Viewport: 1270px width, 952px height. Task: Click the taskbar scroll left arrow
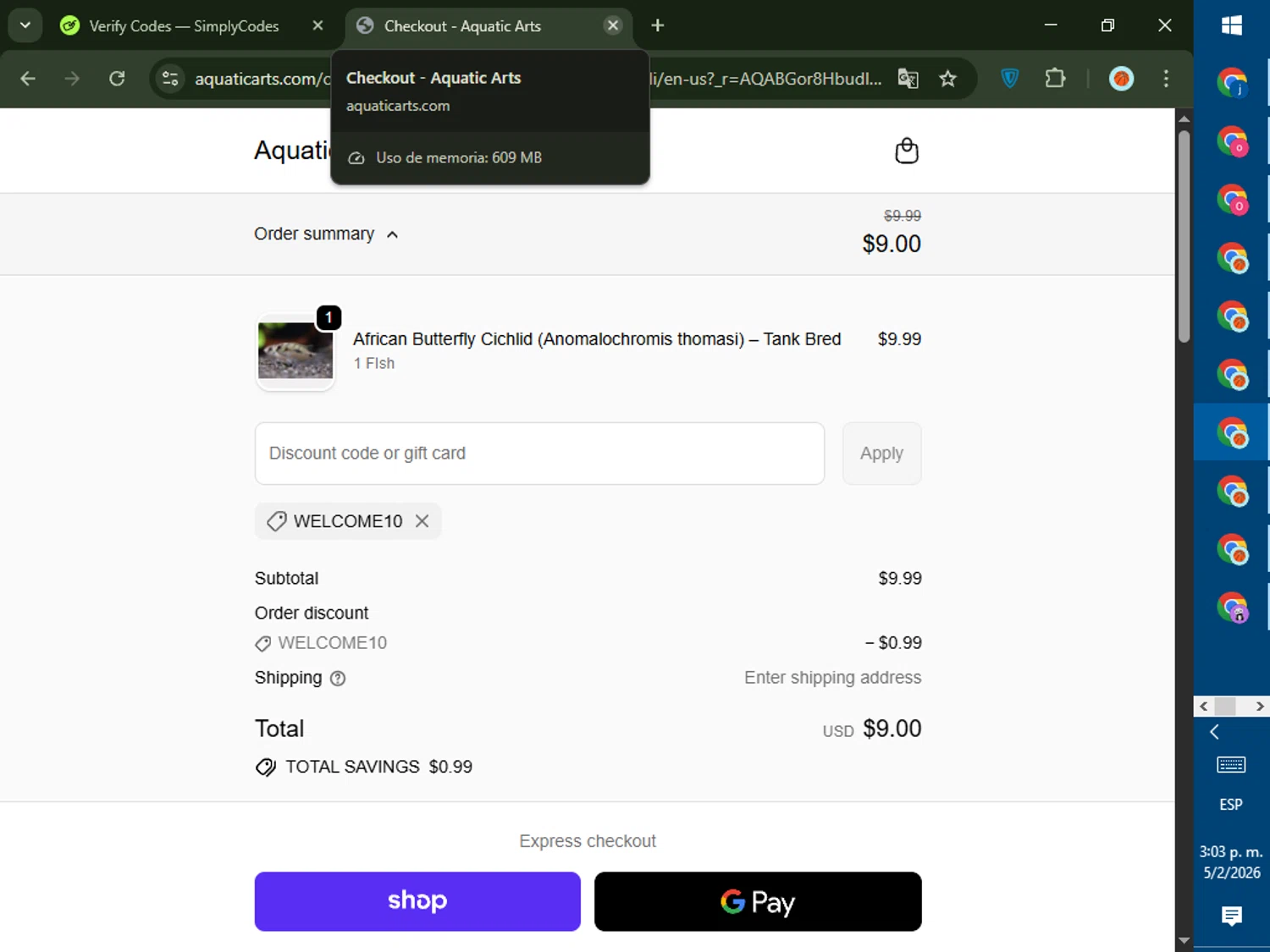[x=1204, y=706]
